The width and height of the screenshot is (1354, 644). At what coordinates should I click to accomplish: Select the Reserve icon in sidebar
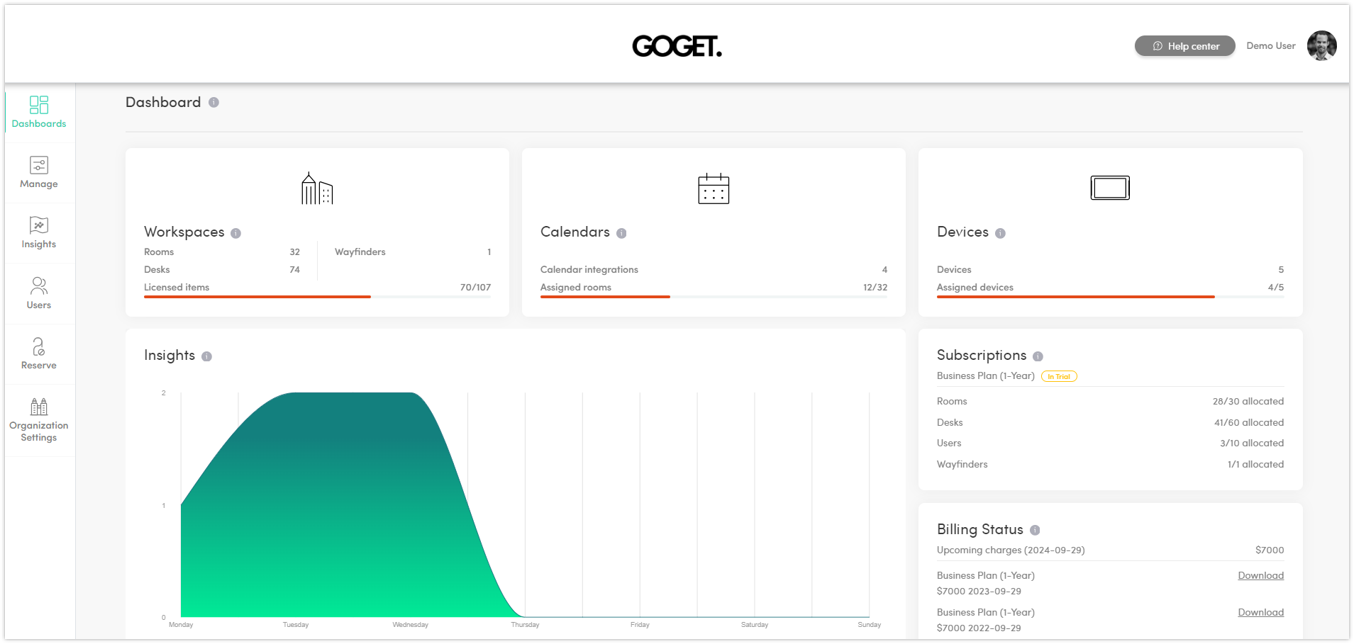tap(38, 348)
